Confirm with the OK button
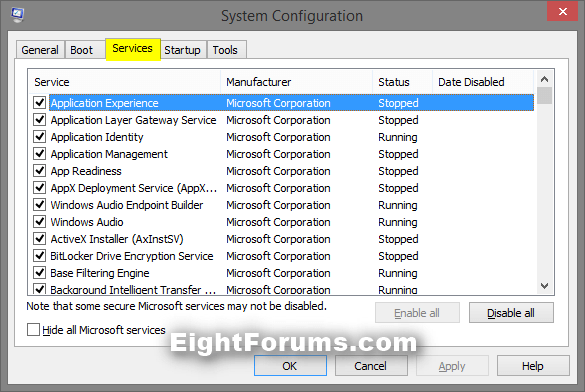 (x=290, y=366)
